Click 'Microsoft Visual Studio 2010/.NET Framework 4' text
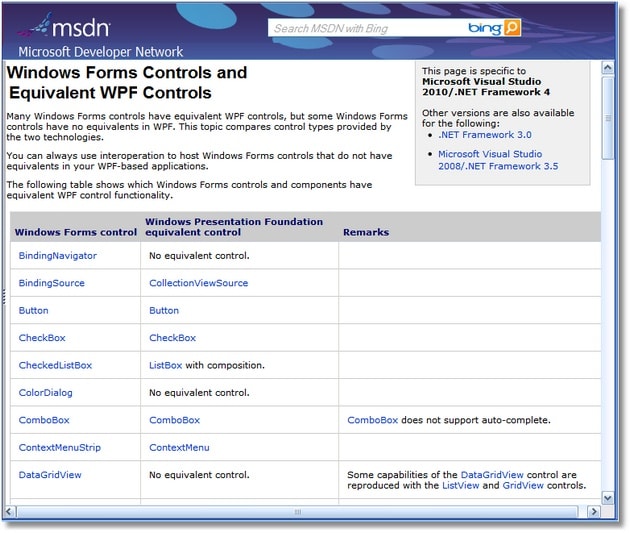This screenshot has width=630, height=533. pos(485,87)
